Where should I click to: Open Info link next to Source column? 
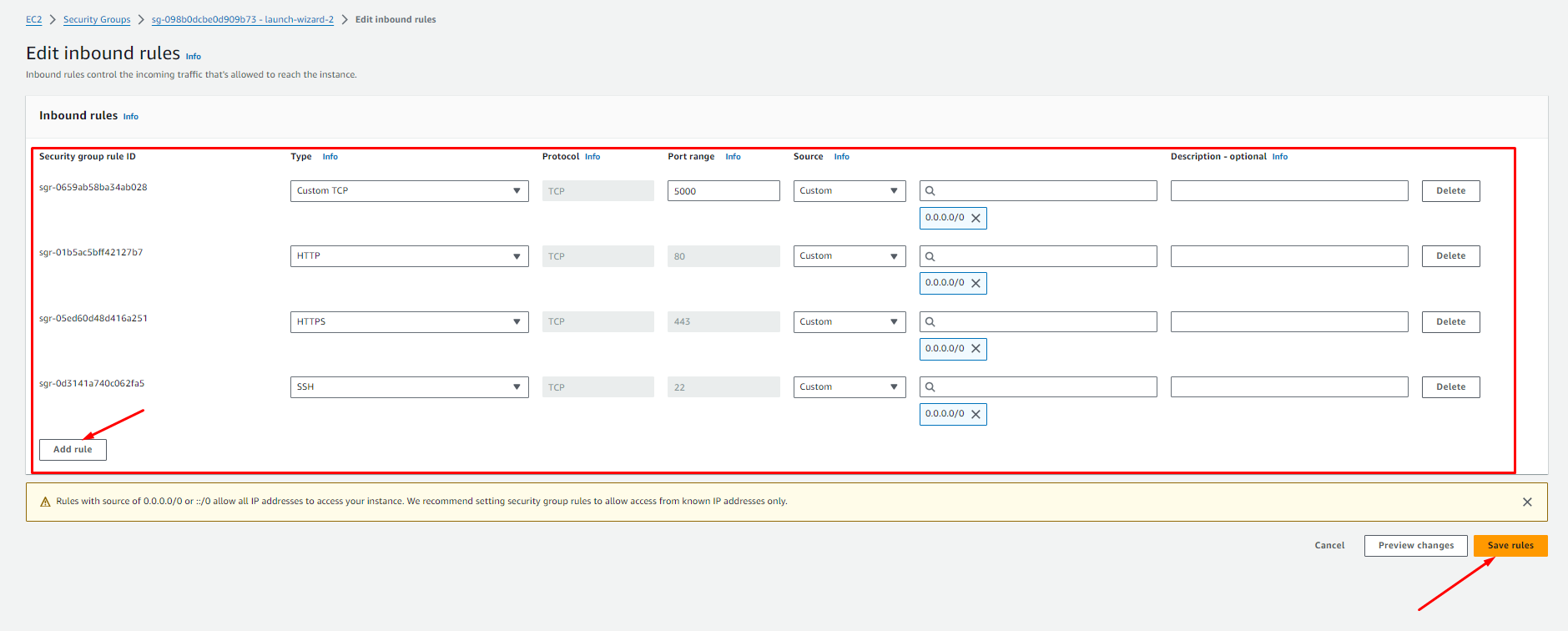click(x=842, y=157)
